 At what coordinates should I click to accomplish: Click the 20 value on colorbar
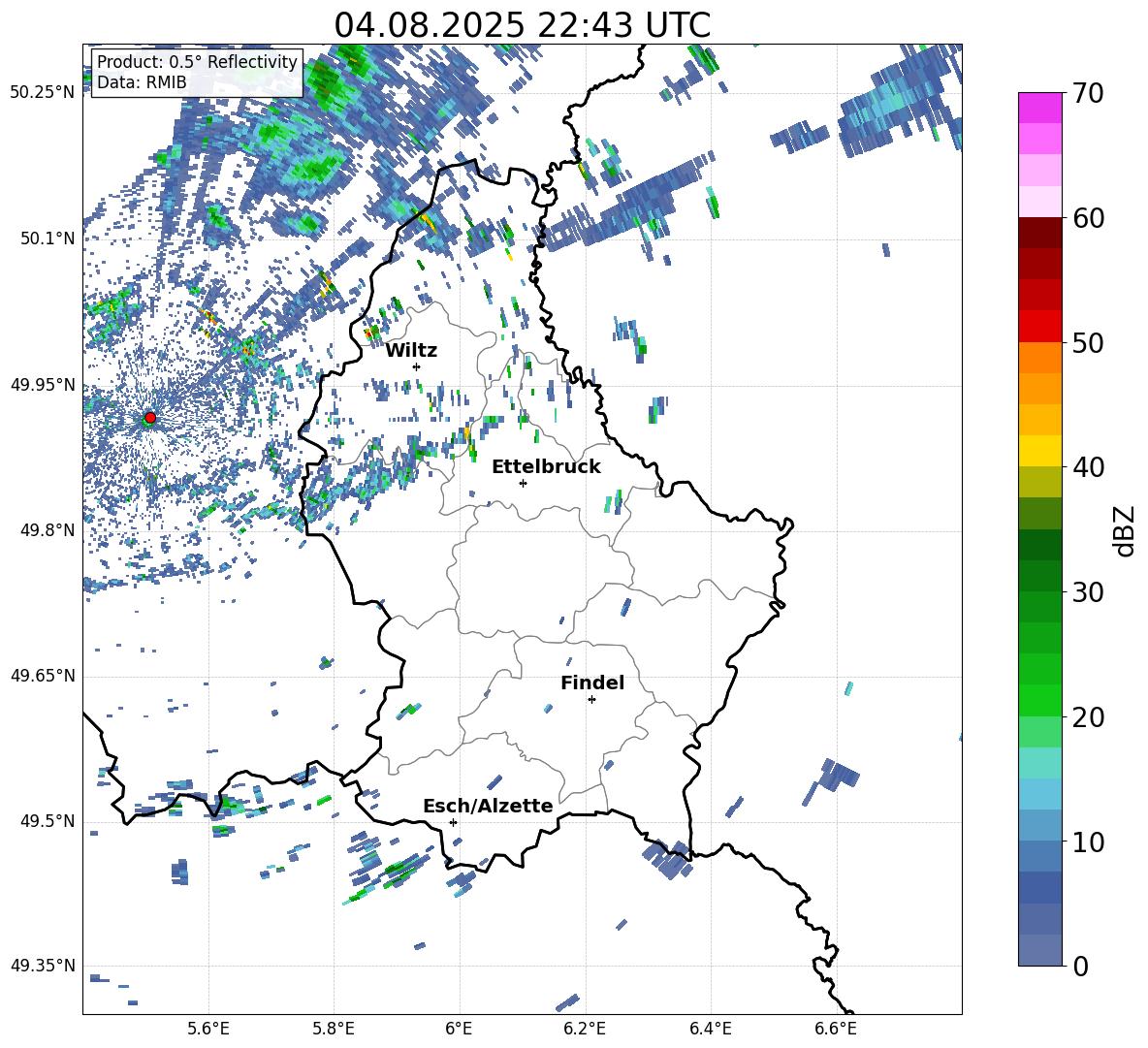1088,717
